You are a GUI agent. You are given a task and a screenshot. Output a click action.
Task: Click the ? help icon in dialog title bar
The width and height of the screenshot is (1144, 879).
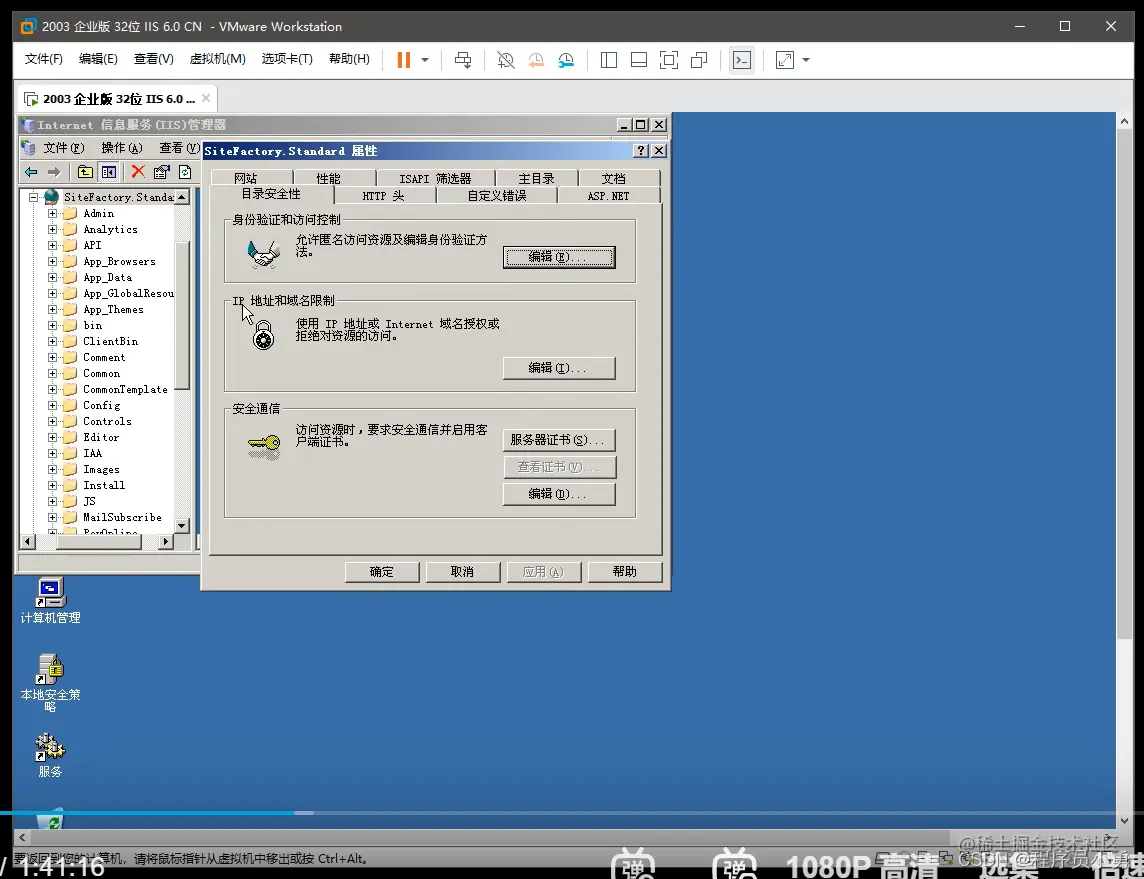pyautogui.click(x=641, y=150)
